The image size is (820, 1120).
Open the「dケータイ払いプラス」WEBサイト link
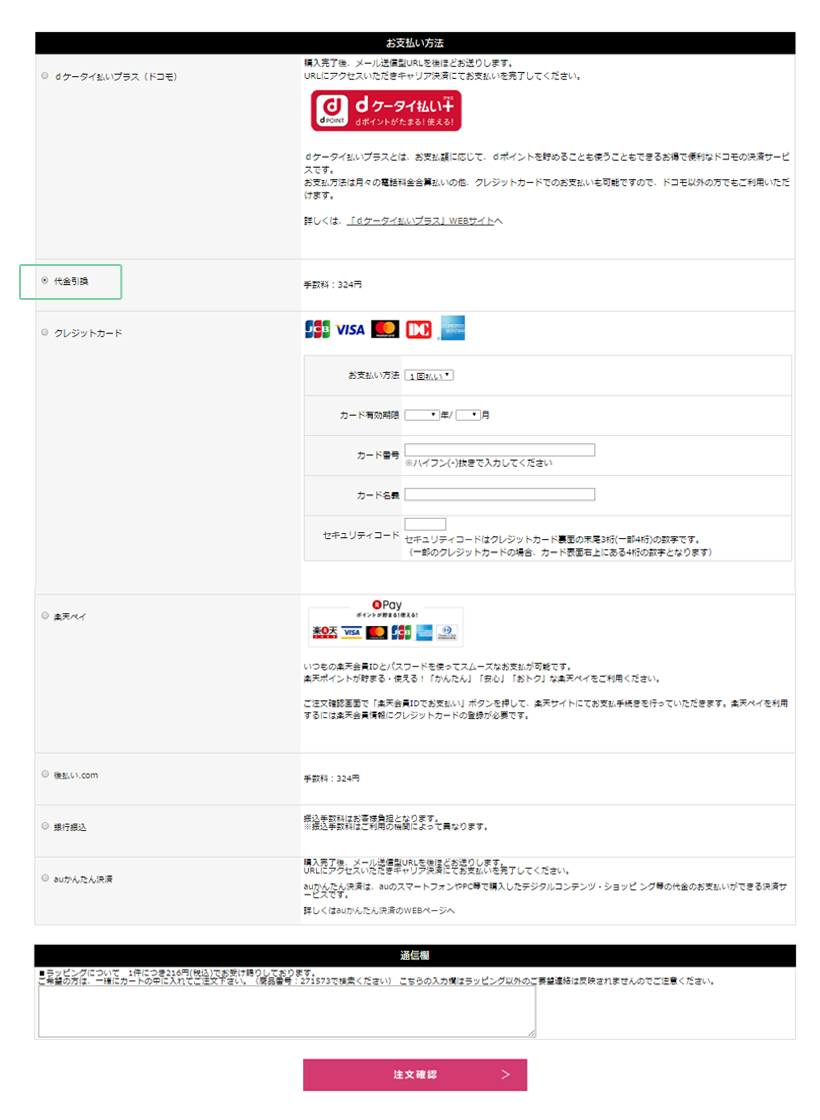(424, 220)
